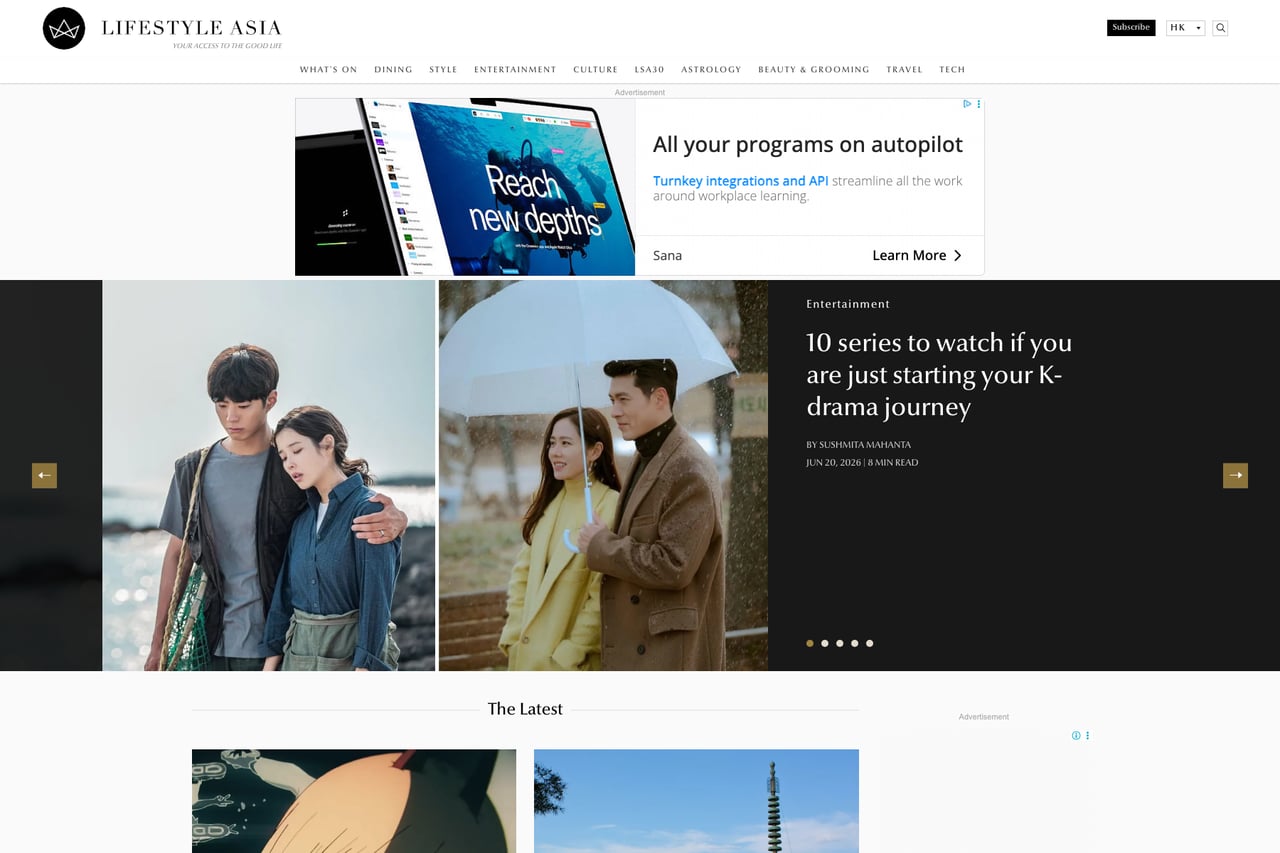Open the Tech menu

(952, 70)
